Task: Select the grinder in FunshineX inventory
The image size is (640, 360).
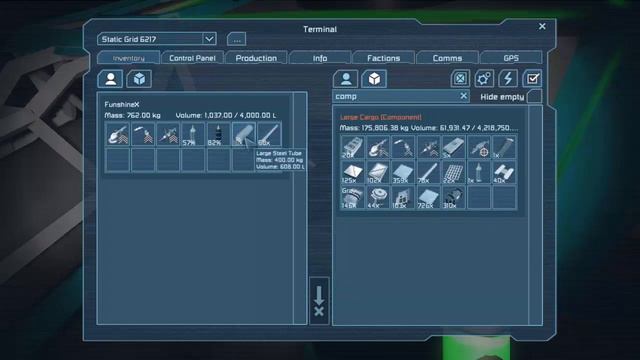Action: coord(118,134)
